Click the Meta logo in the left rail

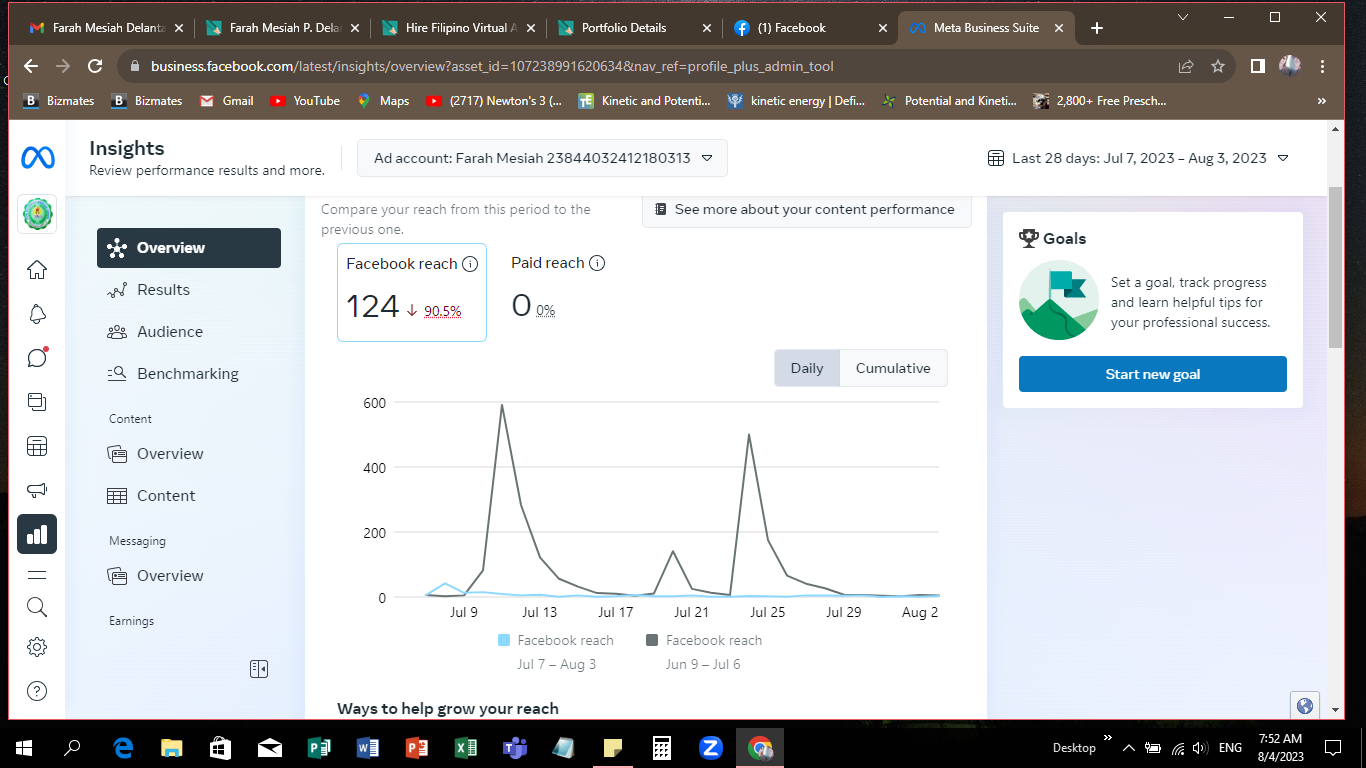pyautogui.click(x=37, y=158)
